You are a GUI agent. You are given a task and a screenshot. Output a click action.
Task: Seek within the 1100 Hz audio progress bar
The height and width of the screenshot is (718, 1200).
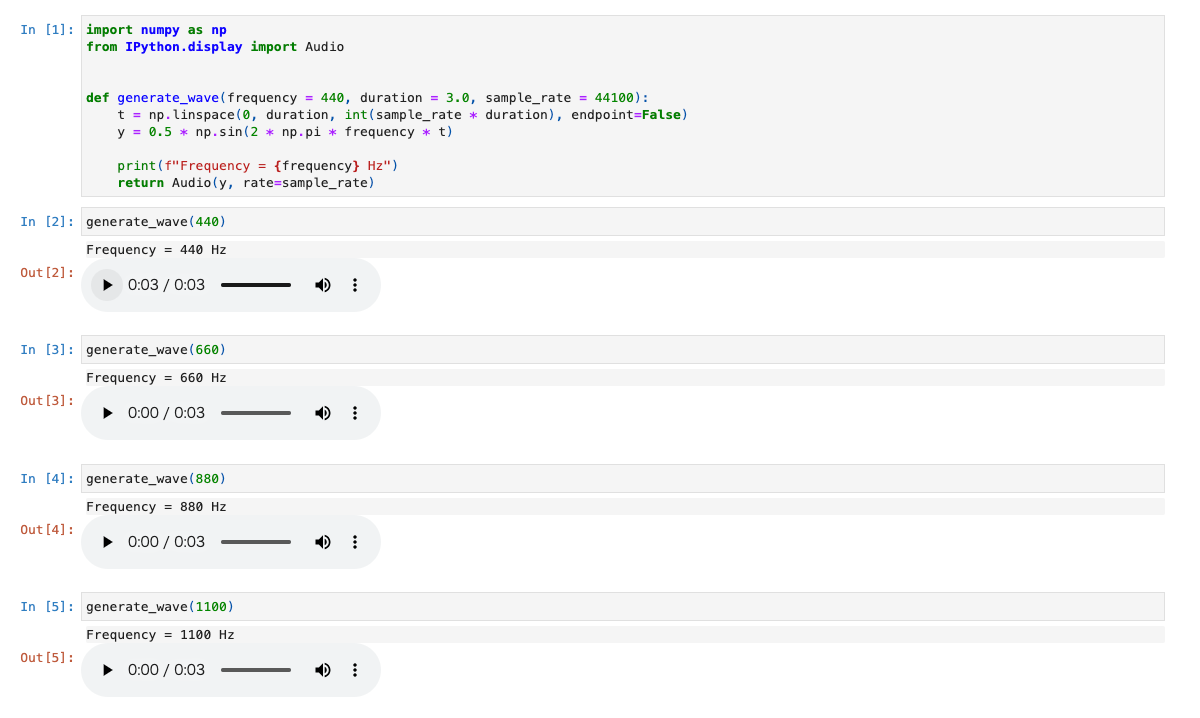click(256, 670)
